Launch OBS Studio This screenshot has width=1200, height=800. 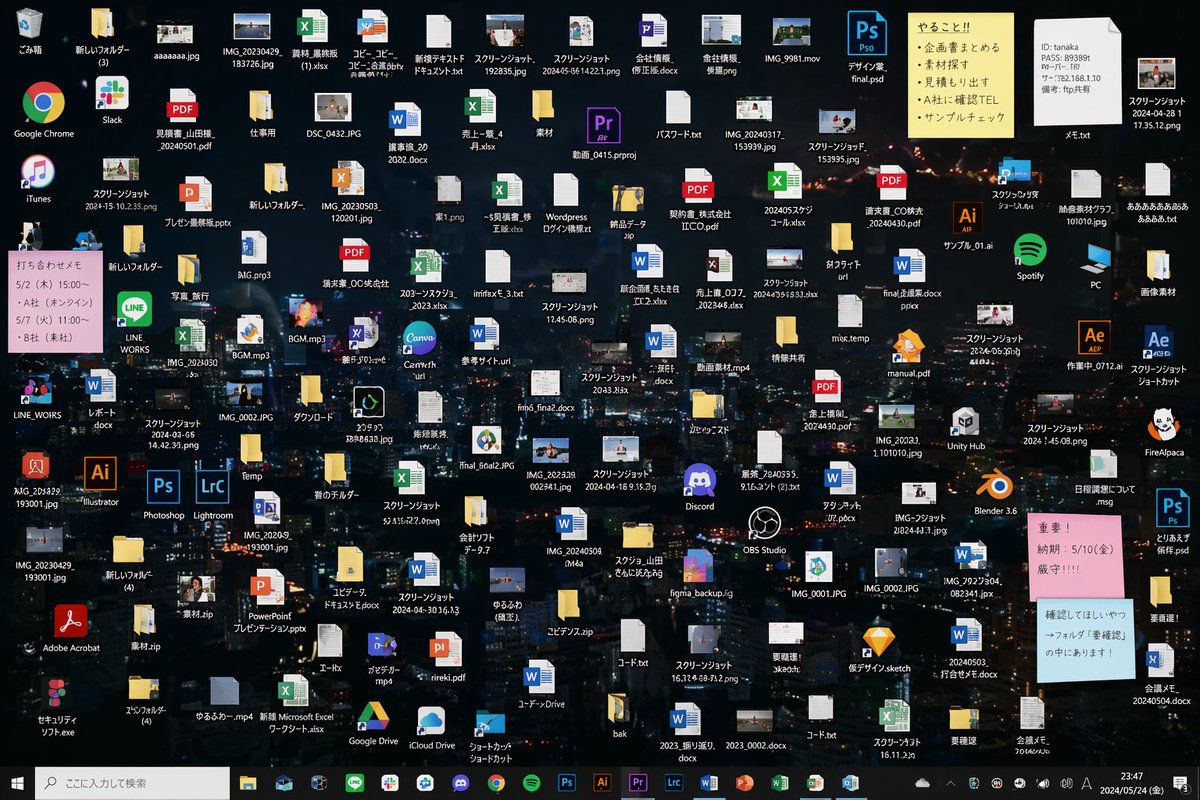coord(766,521)
